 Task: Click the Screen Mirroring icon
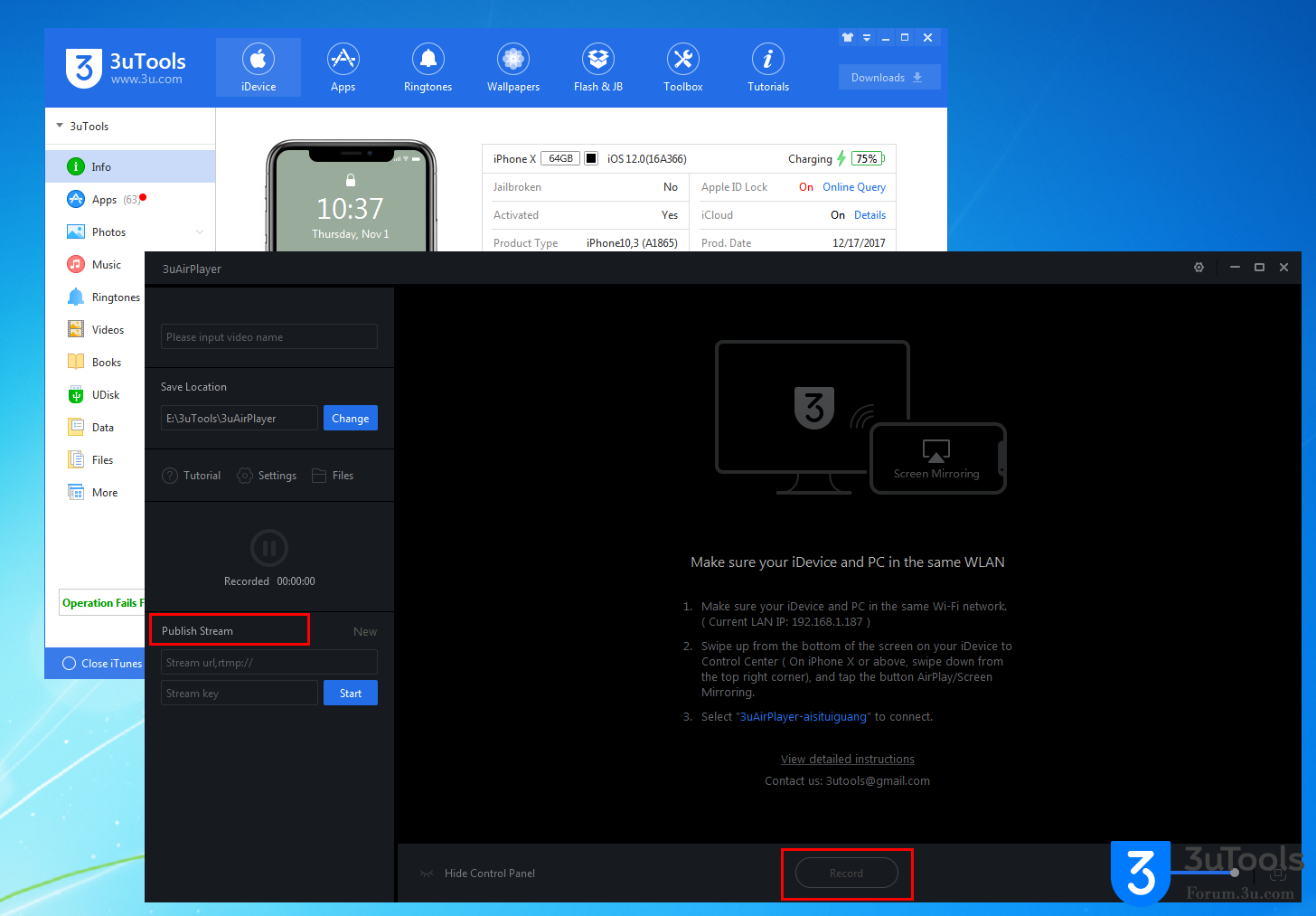point(936,449)
